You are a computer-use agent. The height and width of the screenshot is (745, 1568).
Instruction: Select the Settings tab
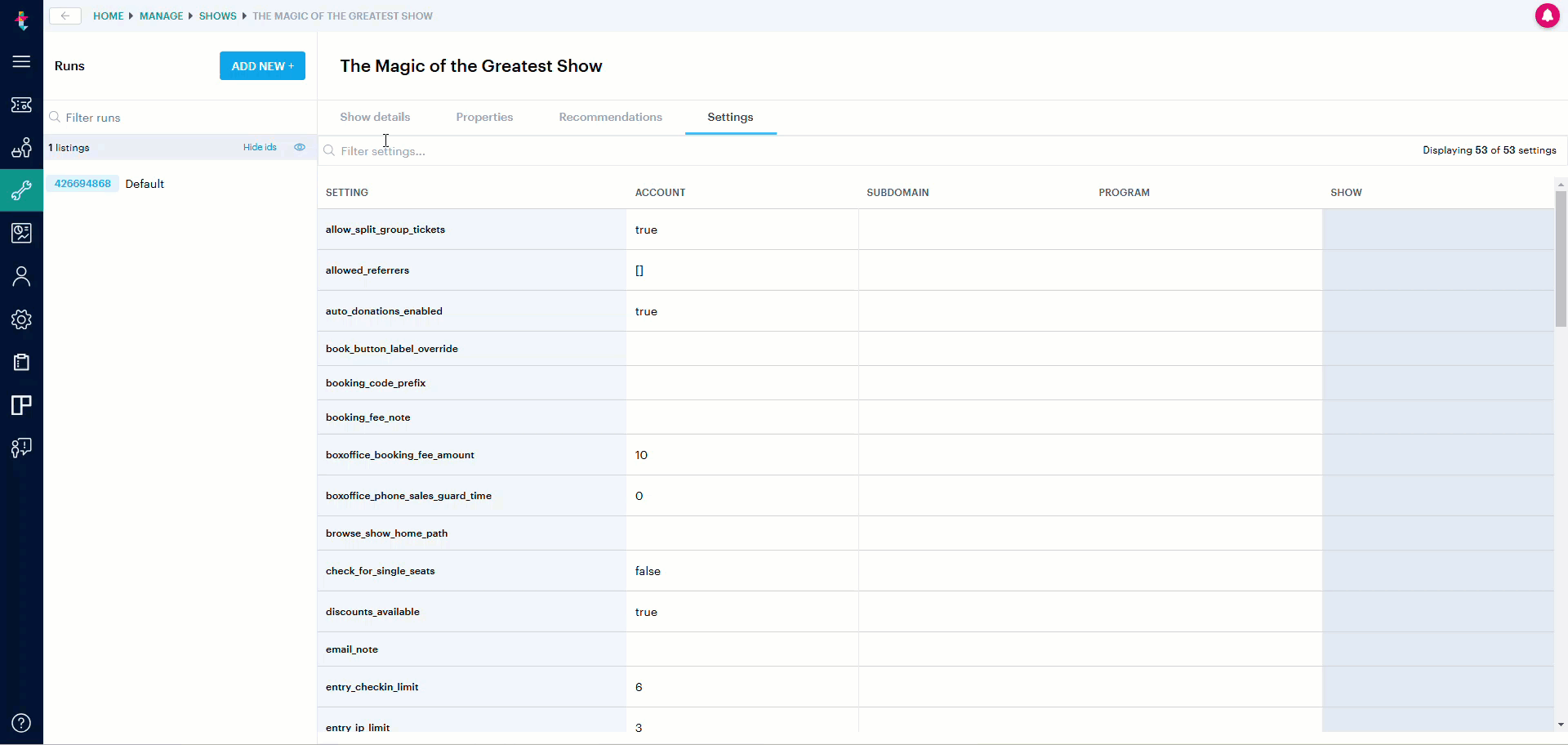[x=730, y=117]
